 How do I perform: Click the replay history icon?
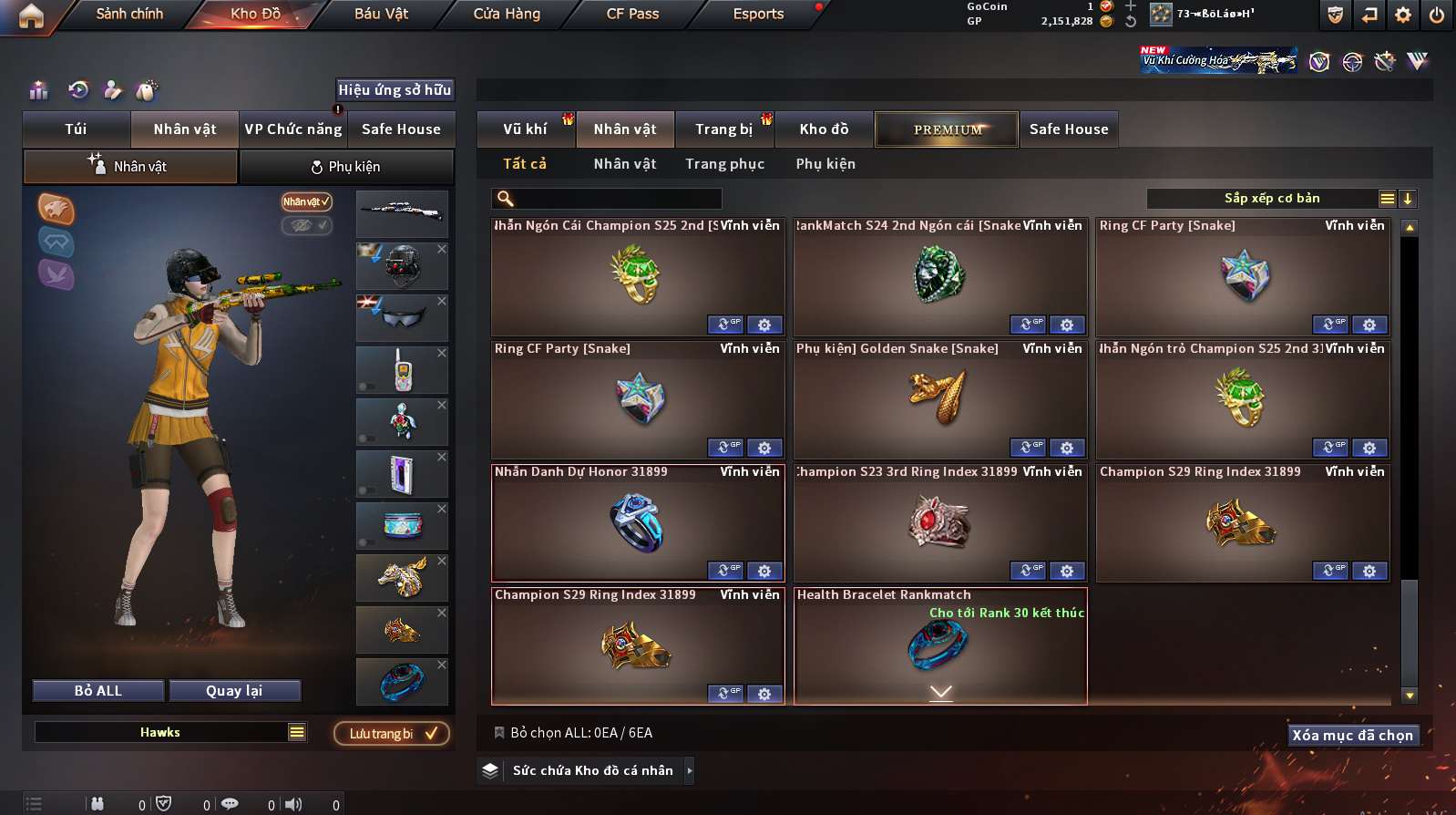[x=78, y=89]
